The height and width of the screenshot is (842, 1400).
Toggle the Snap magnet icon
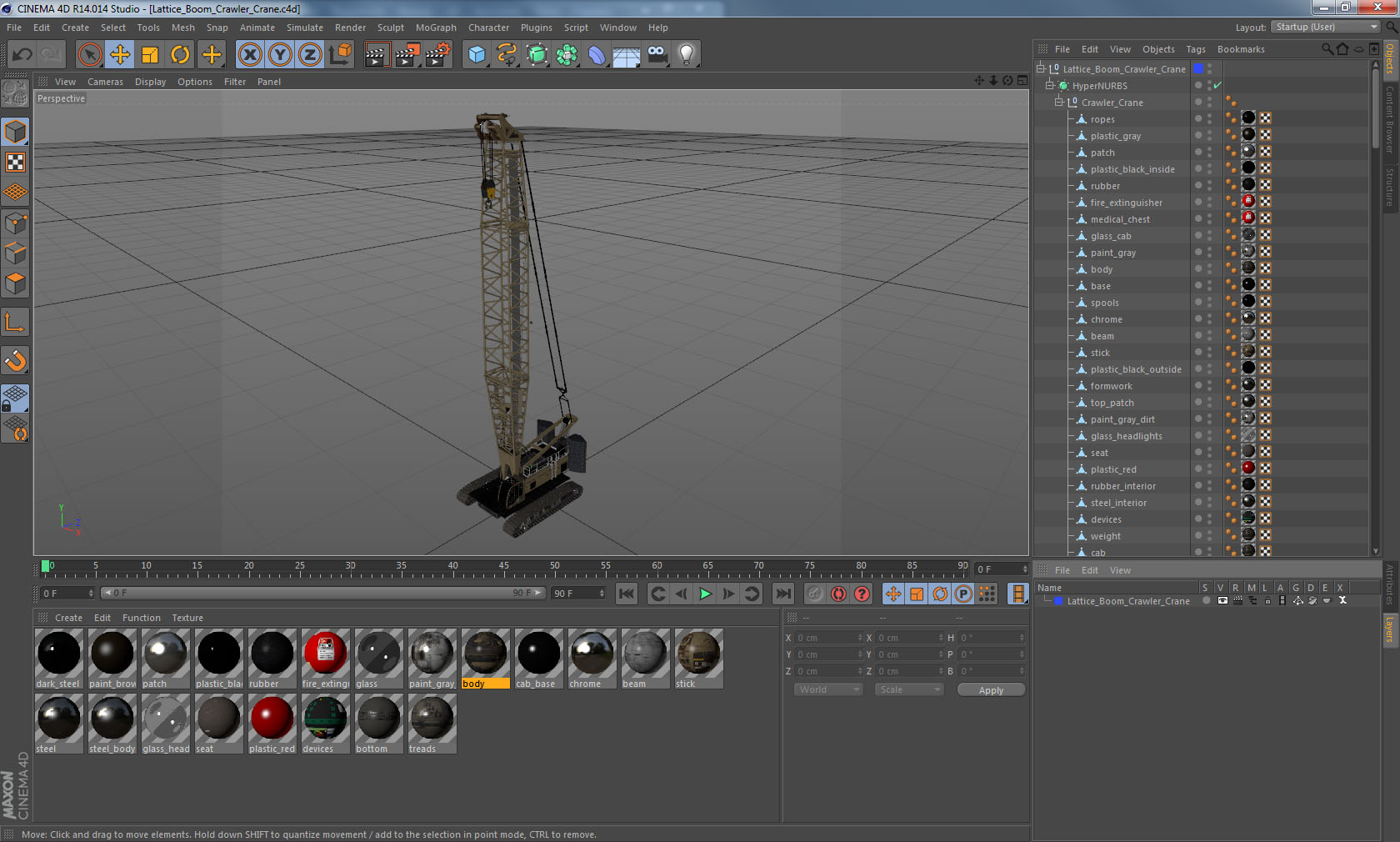(15, 360)
